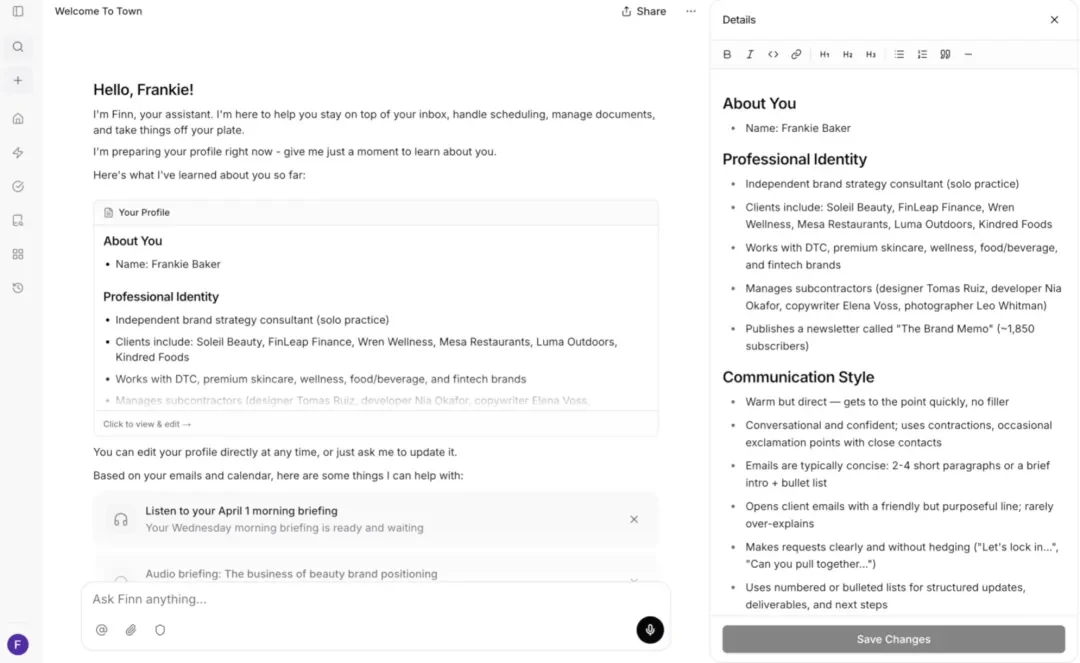The height and width of the screenshot is (663, 1080).
Task: Click to view & edit profile link
Action: [147, 424]
